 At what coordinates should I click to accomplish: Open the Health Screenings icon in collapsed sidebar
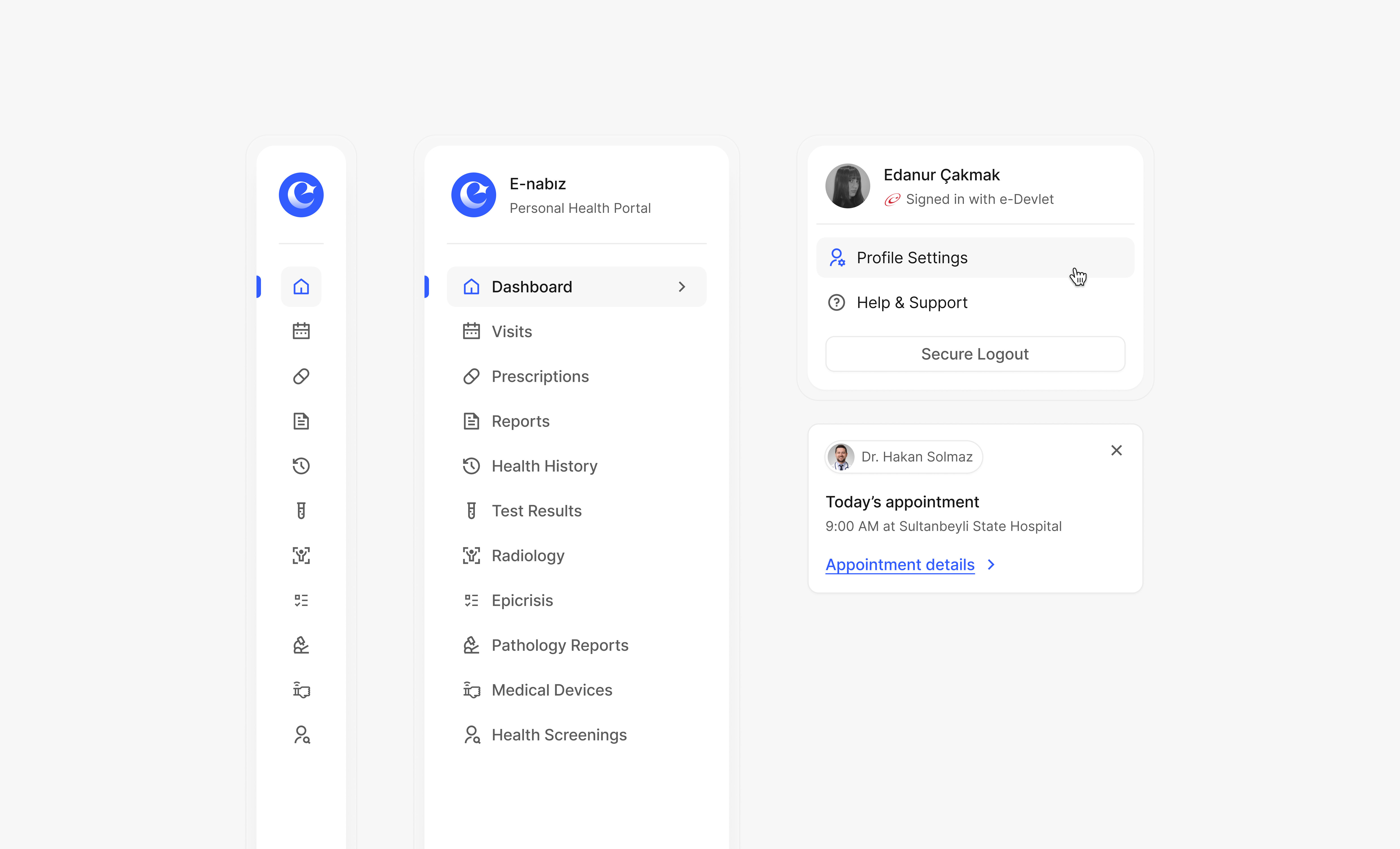[301, 734]
